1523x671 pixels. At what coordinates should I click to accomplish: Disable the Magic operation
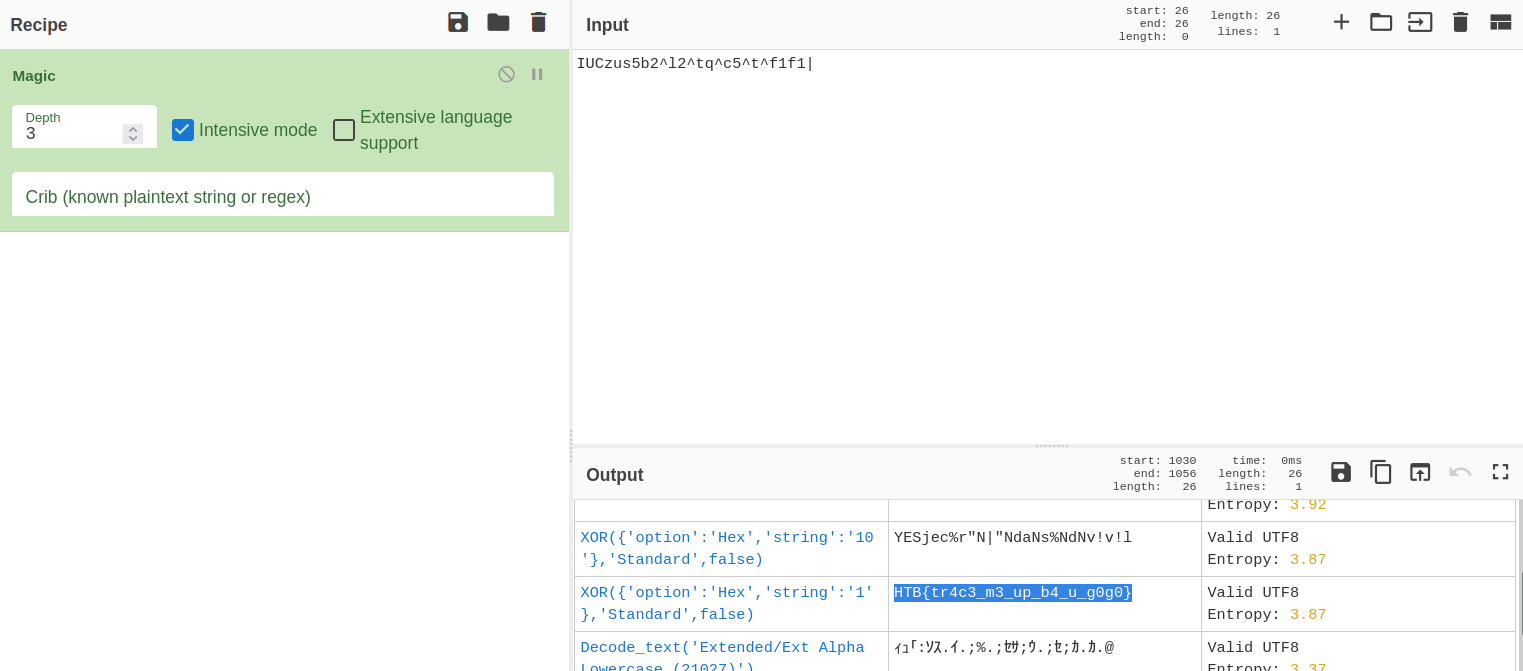click(x=506, y=74)
